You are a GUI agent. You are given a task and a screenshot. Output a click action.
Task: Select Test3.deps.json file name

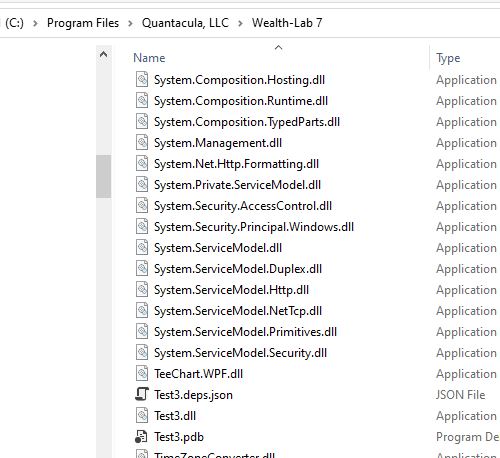(x=193, y=395)
